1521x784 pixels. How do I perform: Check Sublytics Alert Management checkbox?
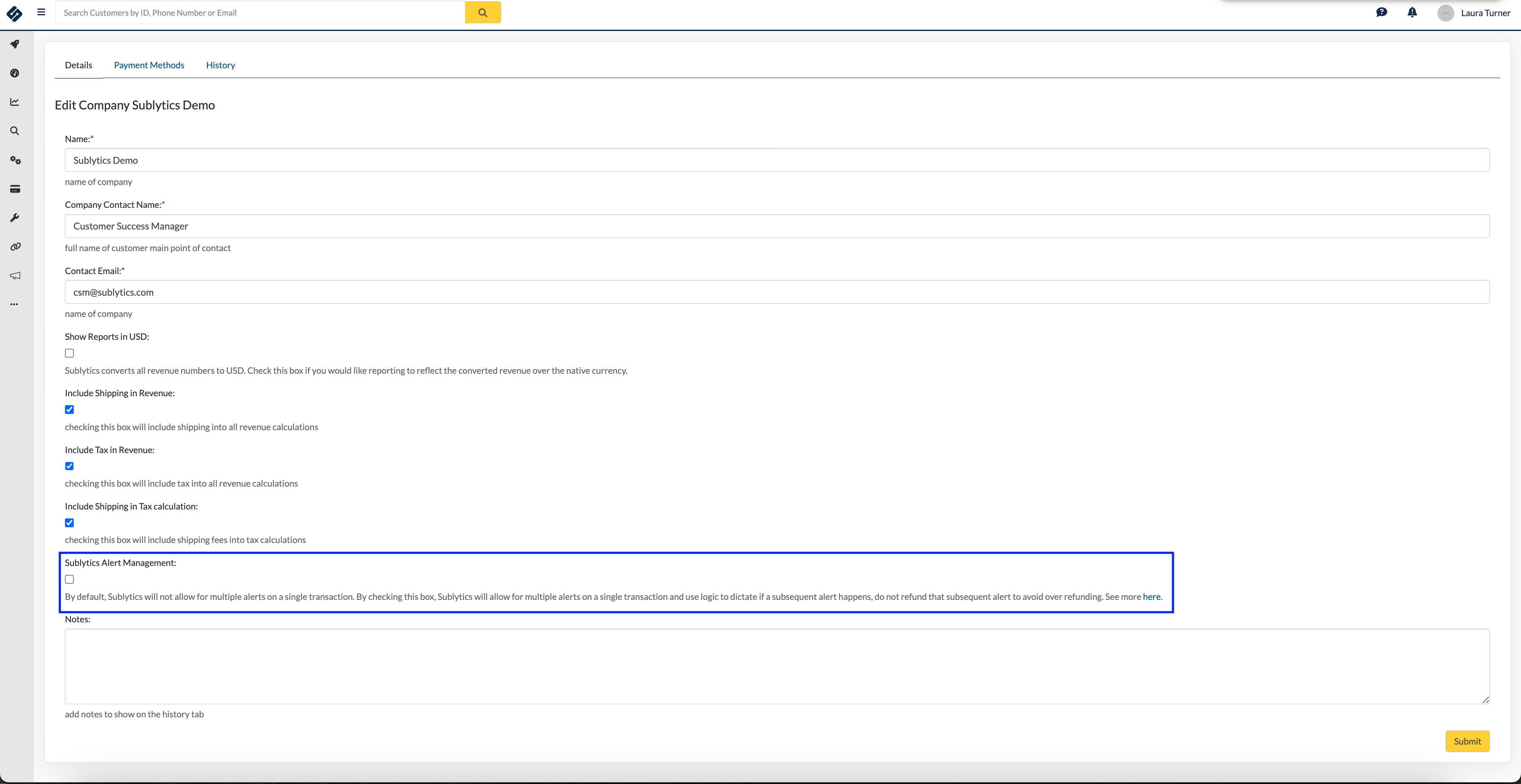tap(70, 579)
